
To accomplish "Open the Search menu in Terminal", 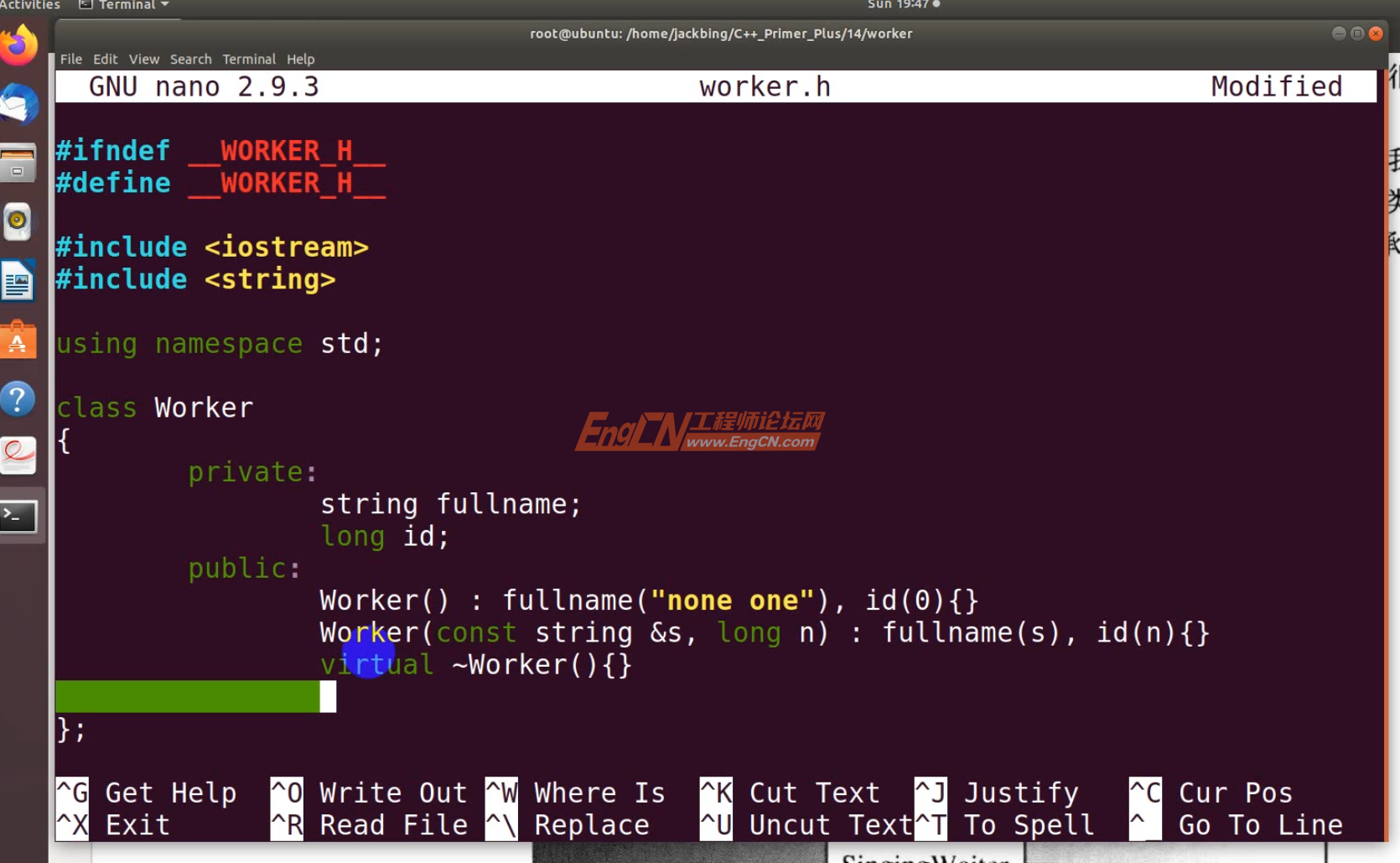I will click(x=190, y=59).
